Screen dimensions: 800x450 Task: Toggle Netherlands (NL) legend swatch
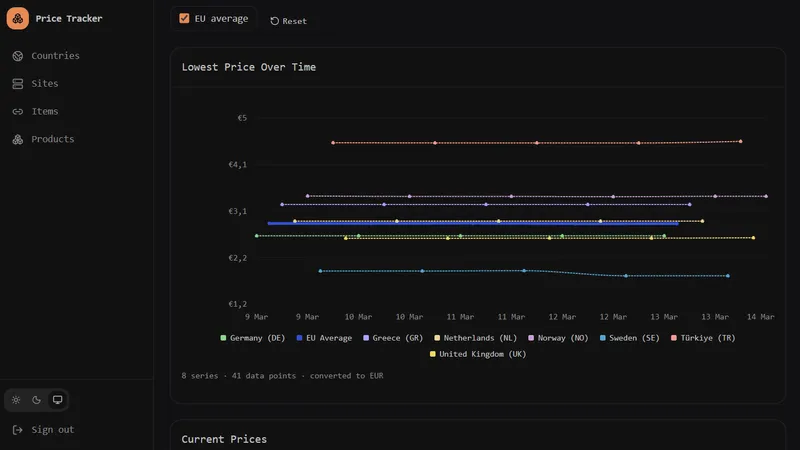[437, 338]
